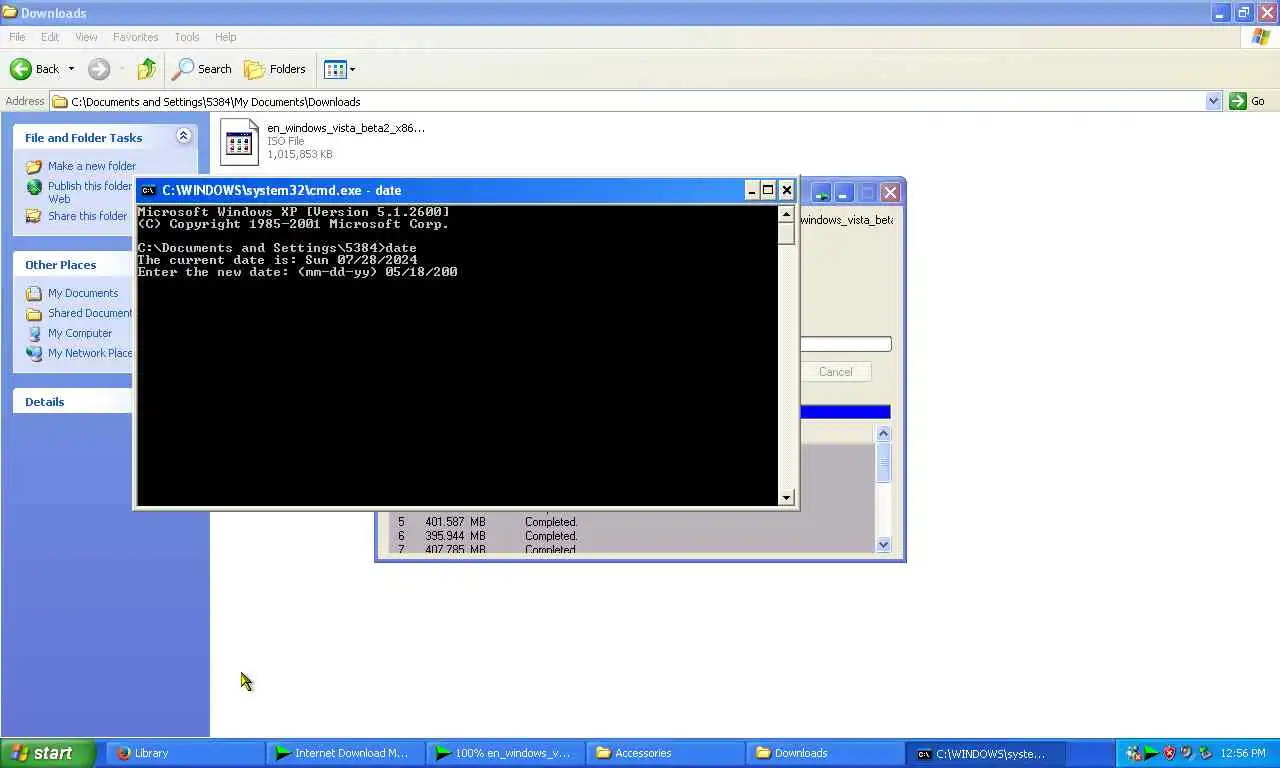
Task: Open the Views dropdown arrow
Action: point(352,69)
